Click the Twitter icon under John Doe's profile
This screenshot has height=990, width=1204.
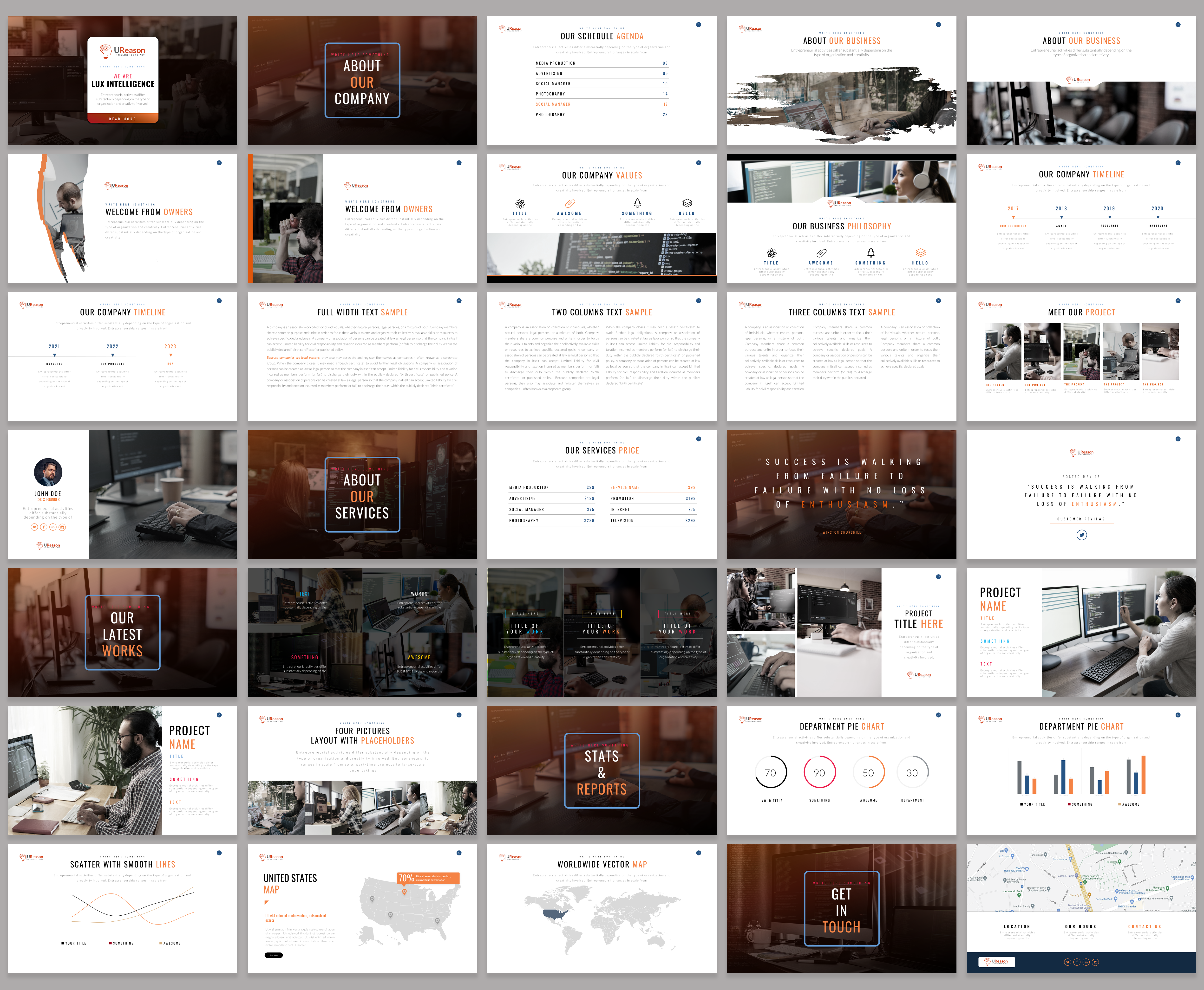34,527
